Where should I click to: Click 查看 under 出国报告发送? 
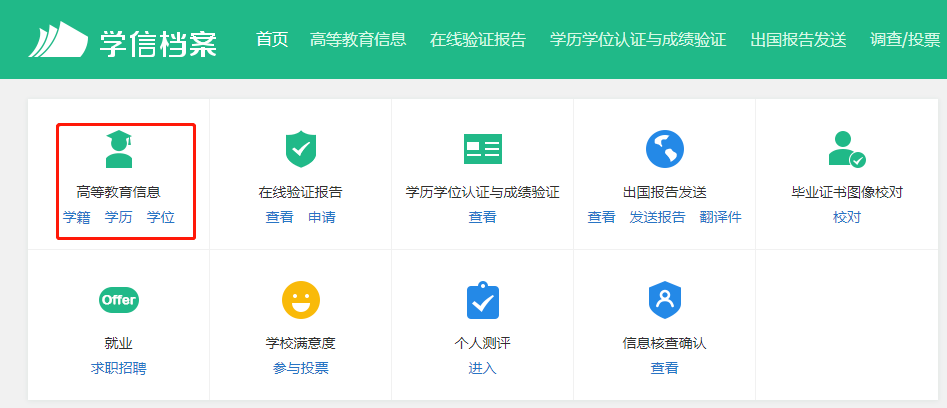(602, 217)
